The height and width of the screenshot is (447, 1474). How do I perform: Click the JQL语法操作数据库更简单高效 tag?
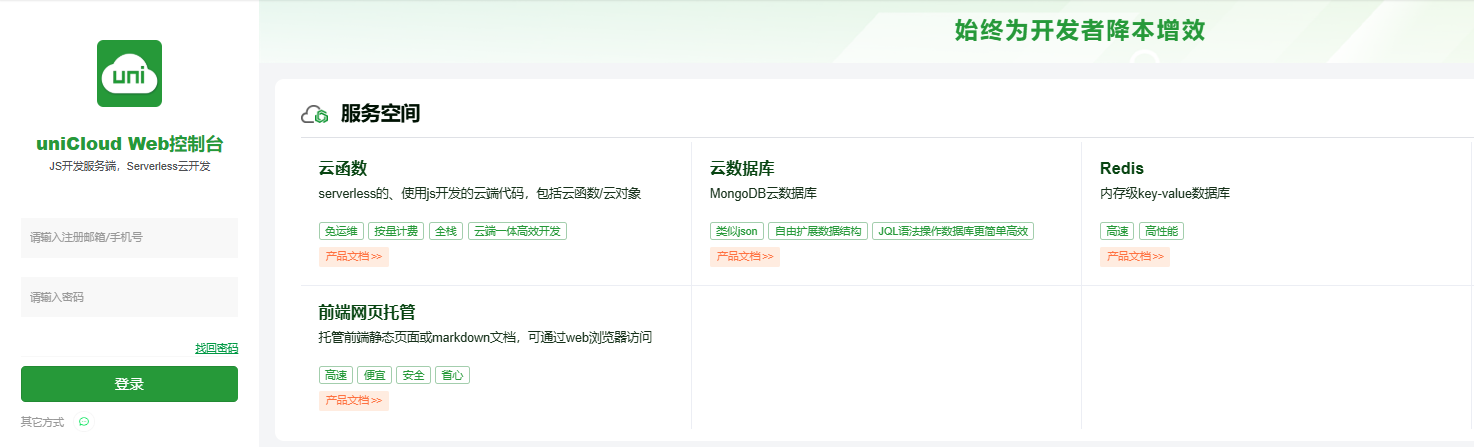(953, 231)
